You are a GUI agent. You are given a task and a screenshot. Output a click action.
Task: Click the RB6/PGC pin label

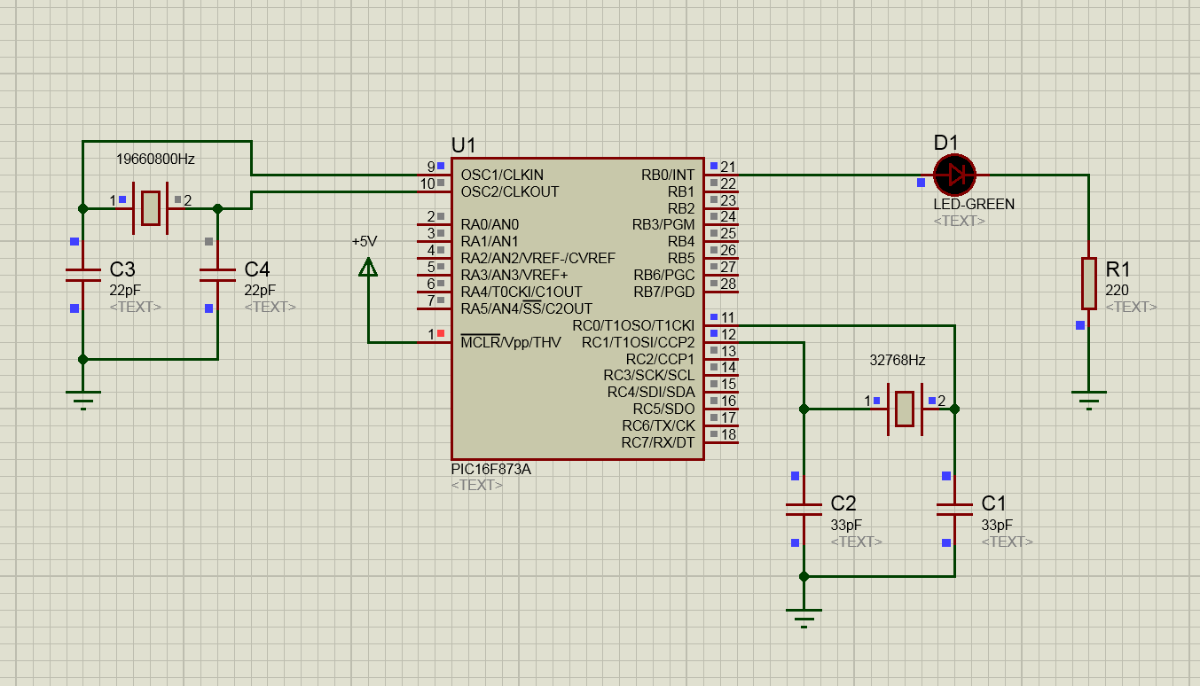click(664, 275)
